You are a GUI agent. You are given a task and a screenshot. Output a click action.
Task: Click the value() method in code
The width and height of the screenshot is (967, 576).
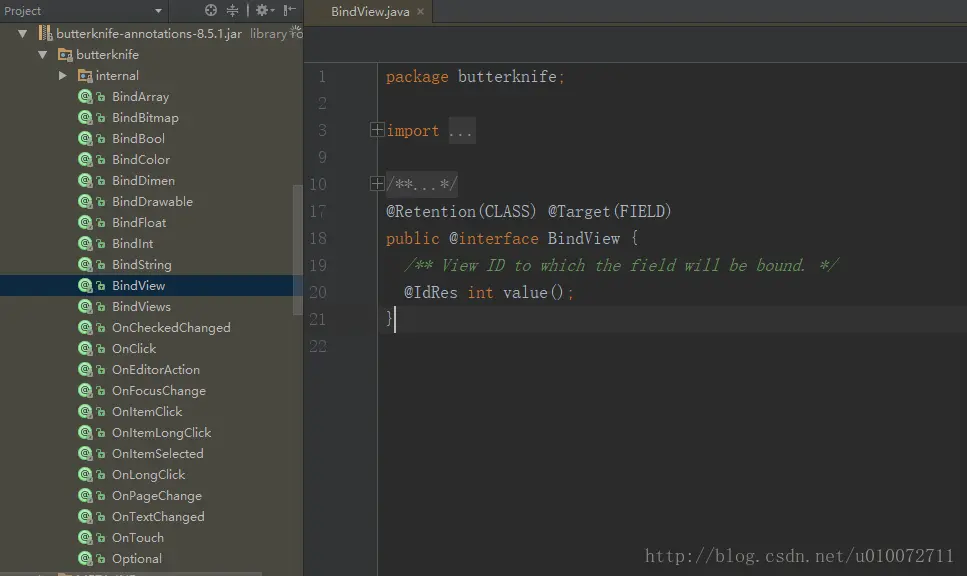click(x=533, y=292)
